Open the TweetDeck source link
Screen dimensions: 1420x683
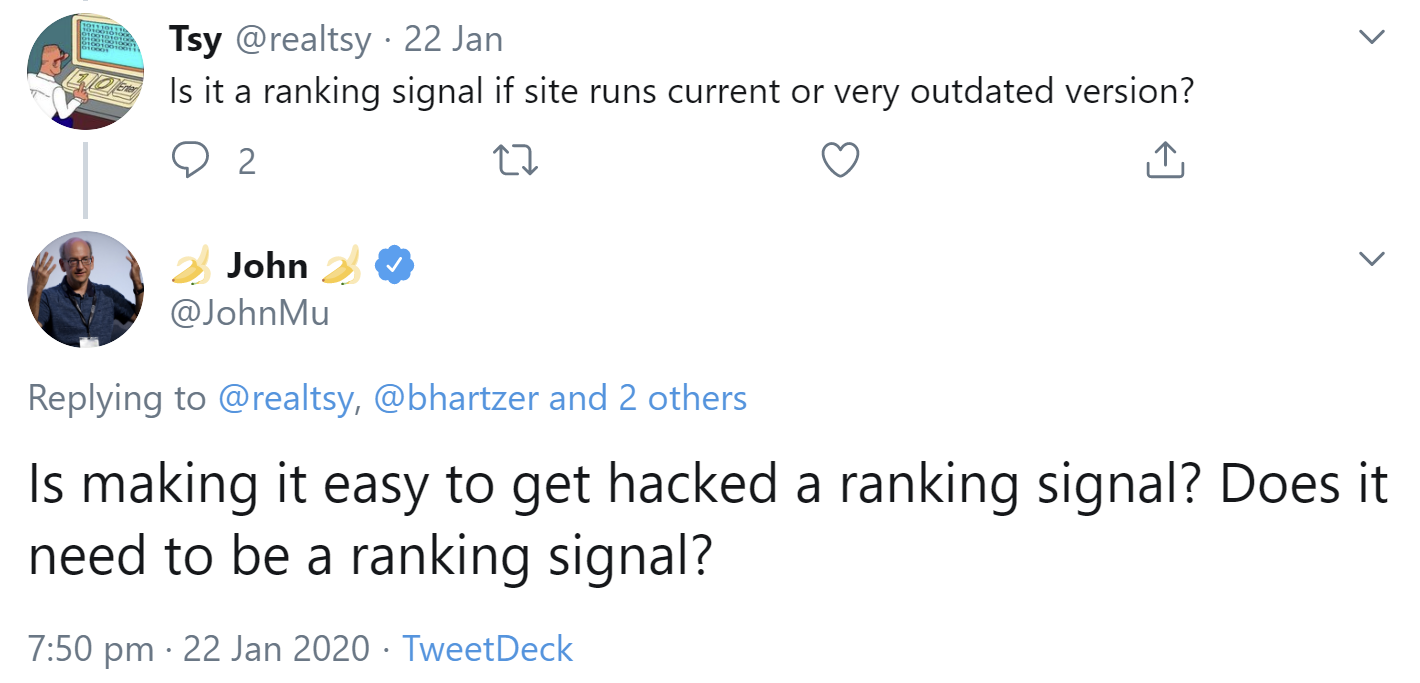click(487, 648)
